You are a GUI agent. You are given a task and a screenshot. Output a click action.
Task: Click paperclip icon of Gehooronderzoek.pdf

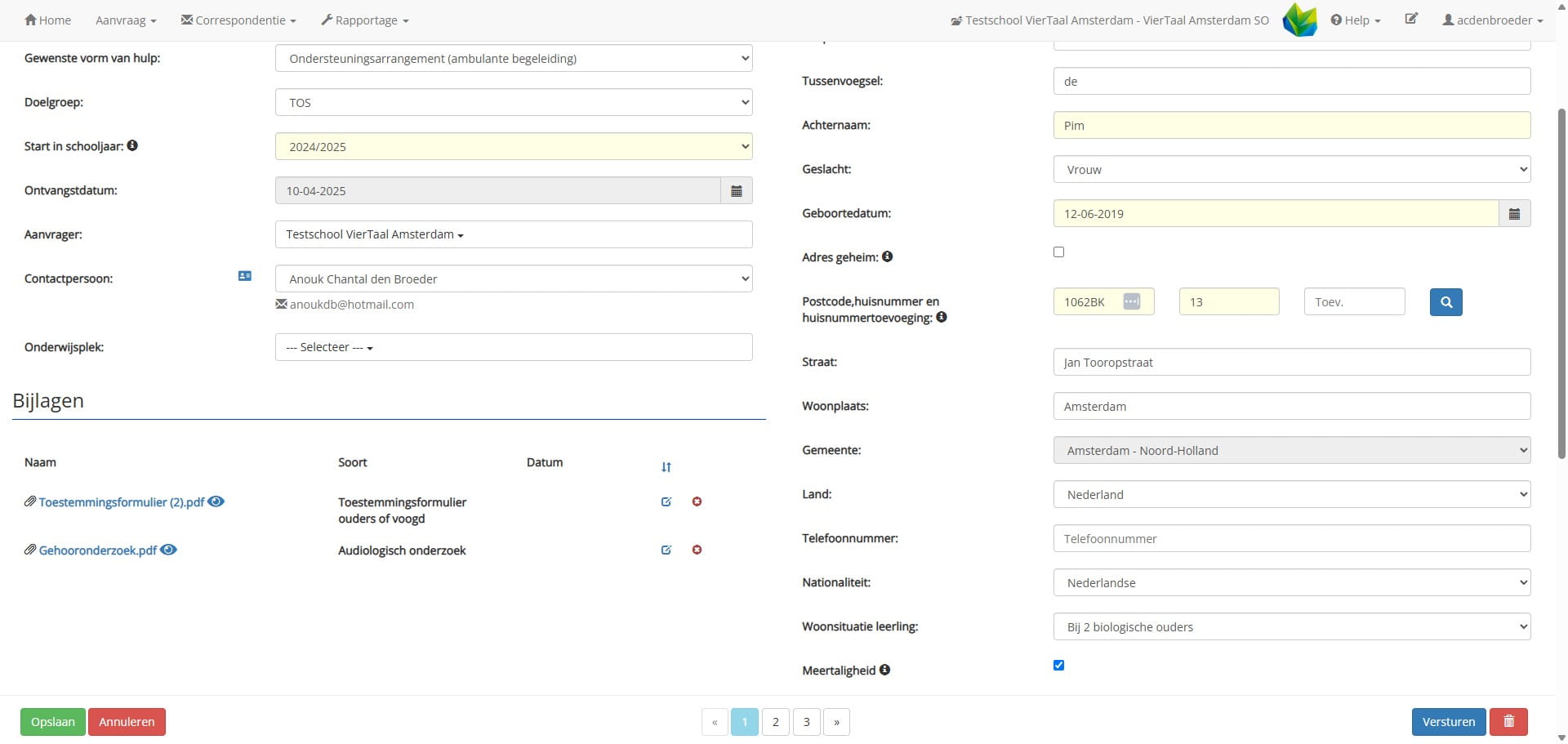pos(30,550)
